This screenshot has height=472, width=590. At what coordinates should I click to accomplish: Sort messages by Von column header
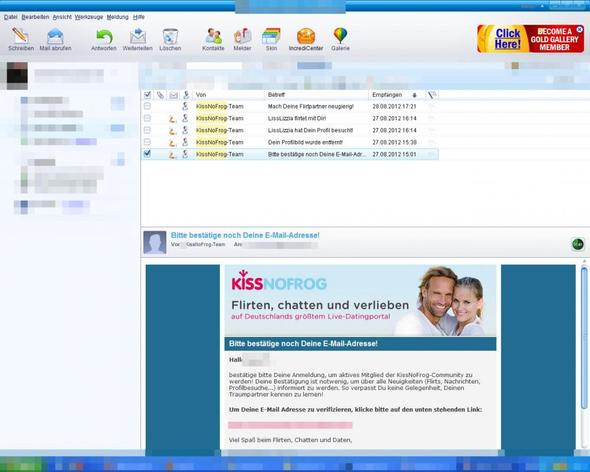click(x=201, y=95)
